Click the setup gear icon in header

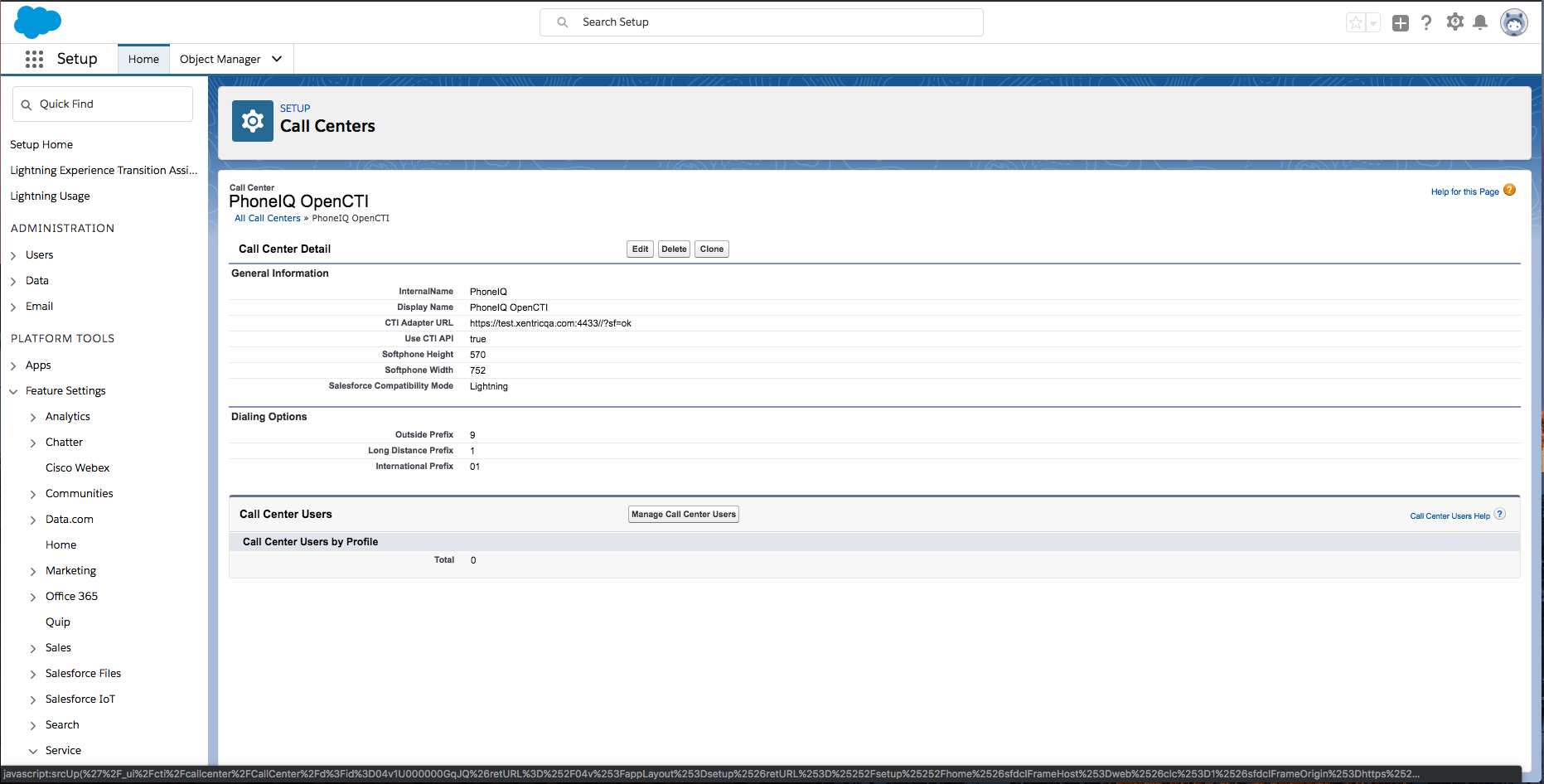(x=1454, y=22)
